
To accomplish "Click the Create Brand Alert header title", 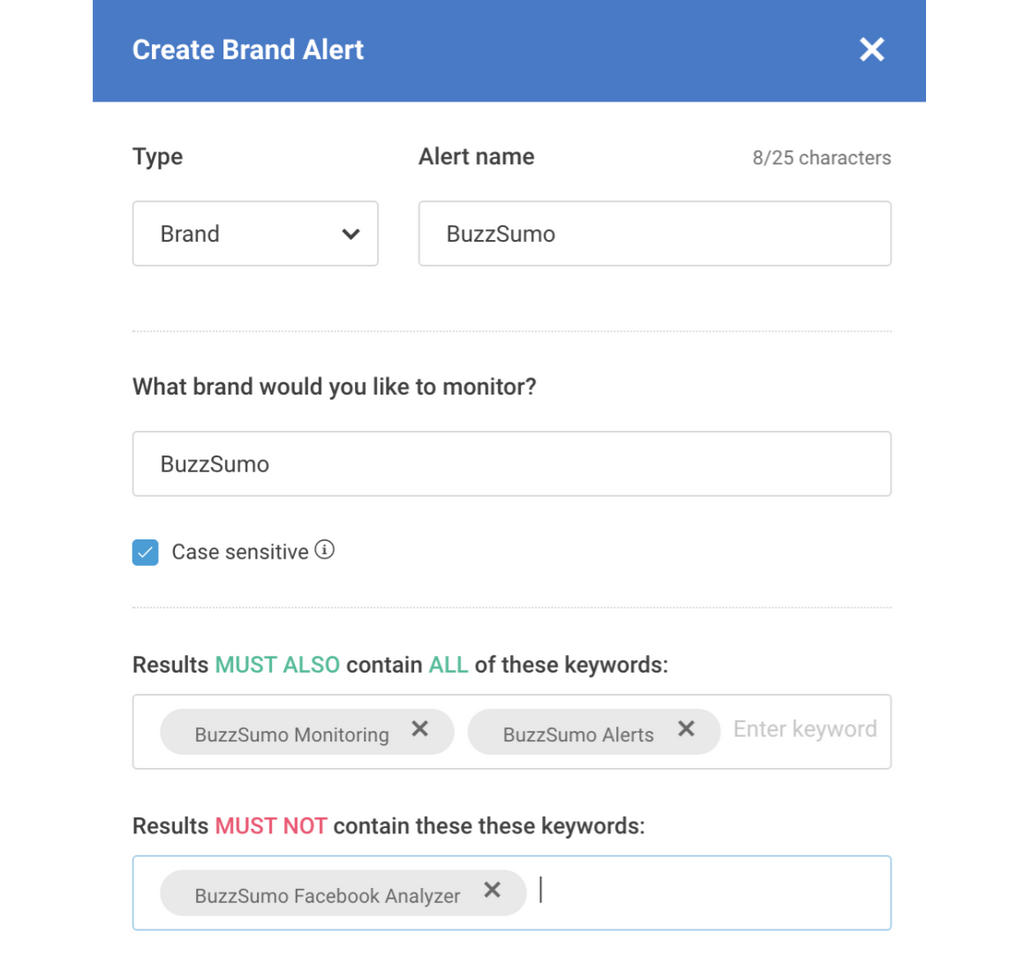I will (x=248, y=50).
